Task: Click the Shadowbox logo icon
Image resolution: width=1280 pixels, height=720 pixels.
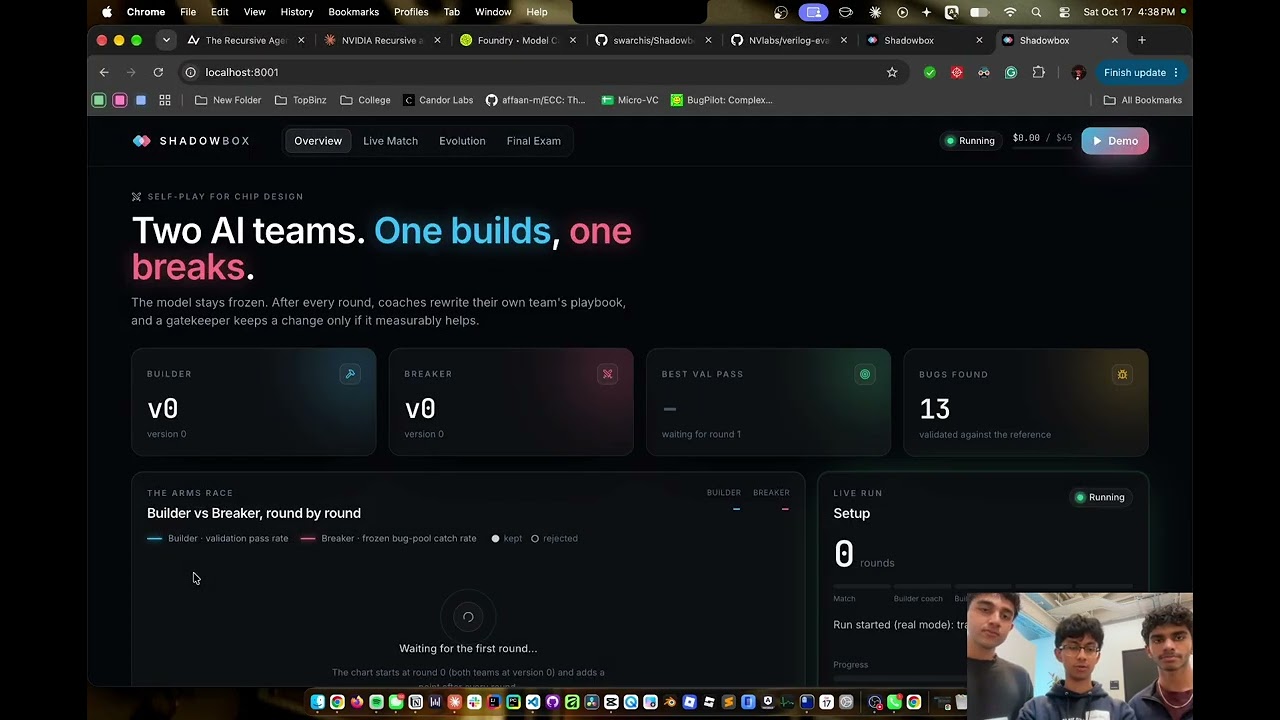Action: pyautogui.click(x=141, y=141)
